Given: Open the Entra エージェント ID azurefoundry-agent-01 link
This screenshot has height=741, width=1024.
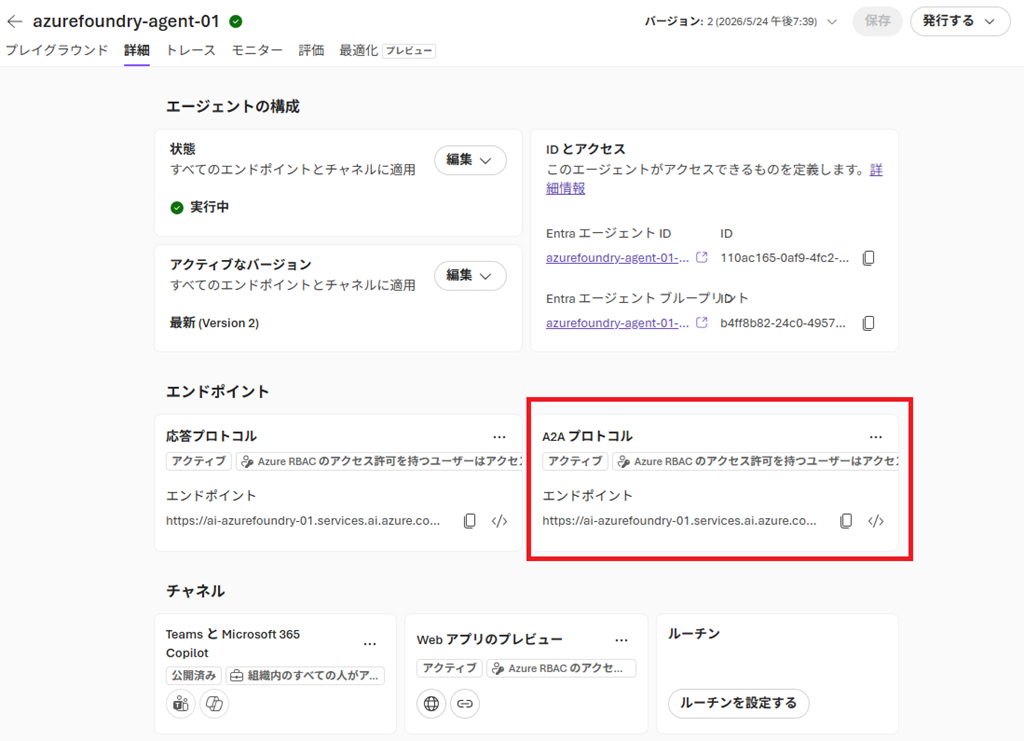Looking at the screenshot, I should tap(617, 258).
